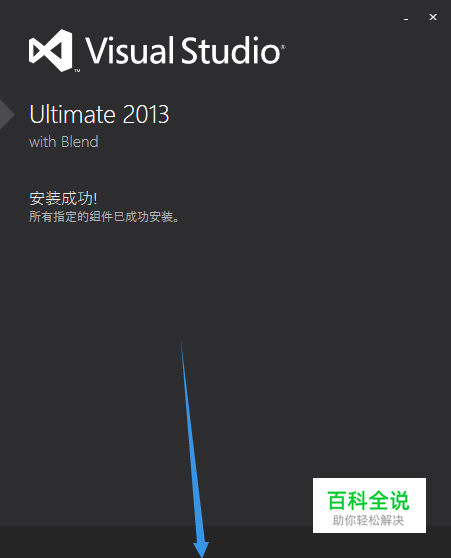The width and height of the screenshot is (451, 558).
Task: Click the 2013 year number
Action: click(x=146, y=115)
